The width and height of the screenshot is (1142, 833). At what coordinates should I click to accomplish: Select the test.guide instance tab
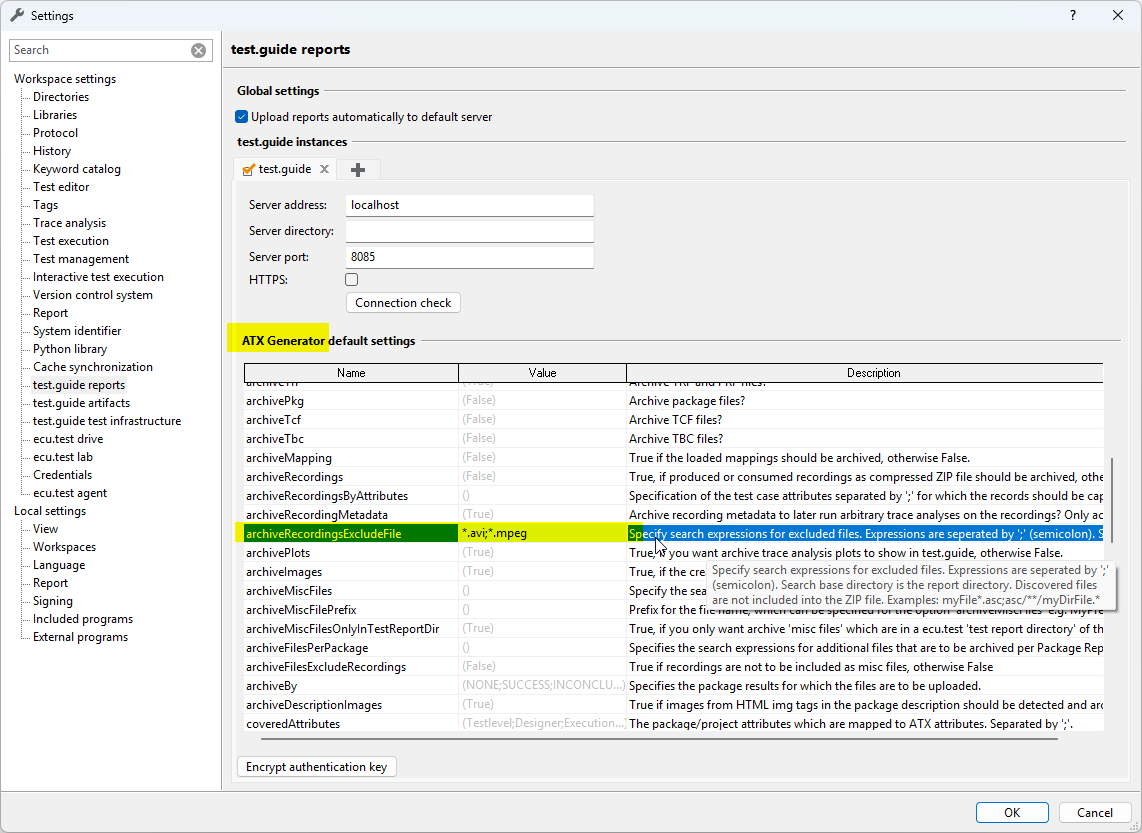click(284, 170)
